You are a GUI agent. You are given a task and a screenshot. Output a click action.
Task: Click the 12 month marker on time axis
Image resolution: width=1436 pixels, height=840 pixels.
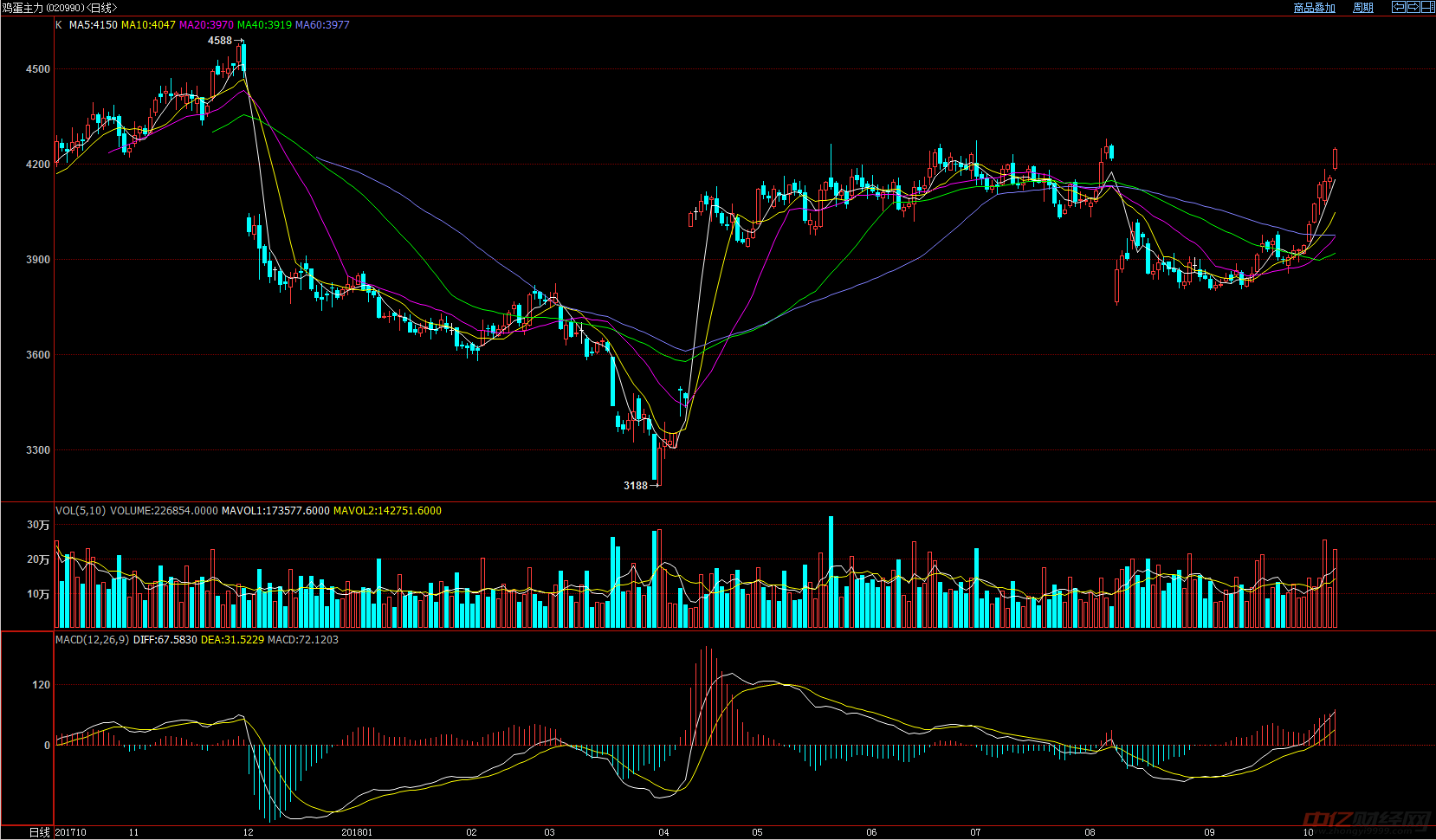248,832
